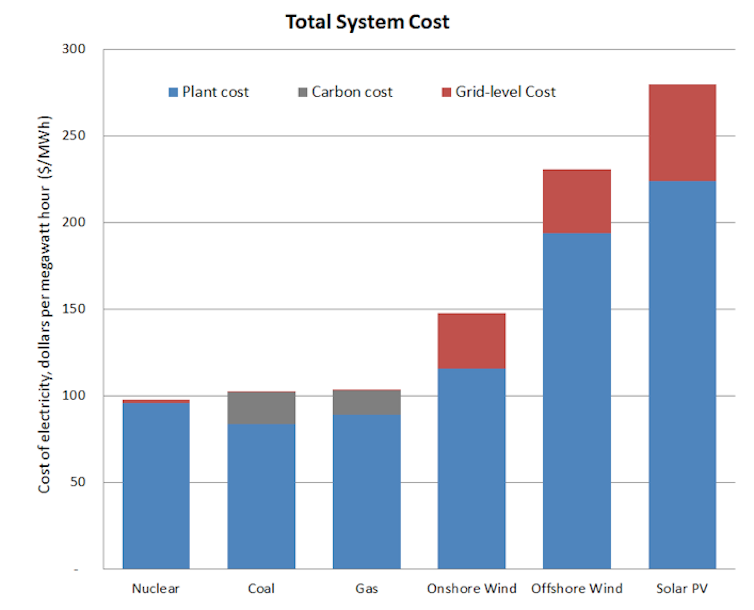Select the Solar PV x-axis label
Viewport: 754px width, 610px height.
click(x=682, y=588)
